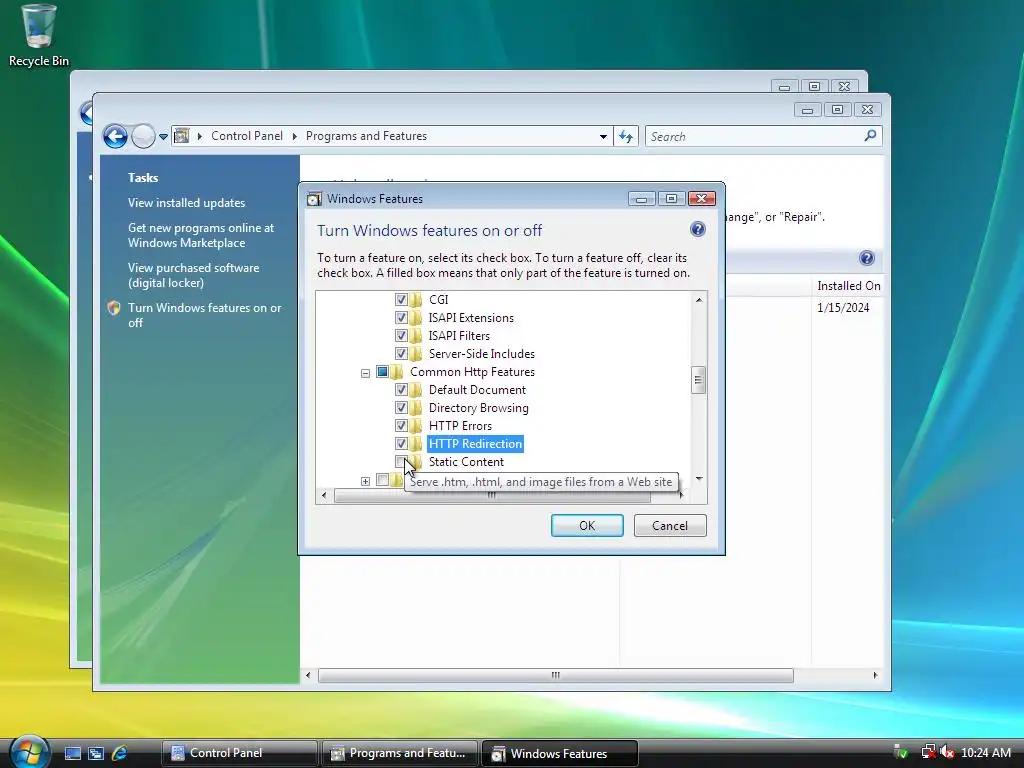Select the CGI folder icon
The height and width of the screenshot is (768, 1024).
point(417,300)
